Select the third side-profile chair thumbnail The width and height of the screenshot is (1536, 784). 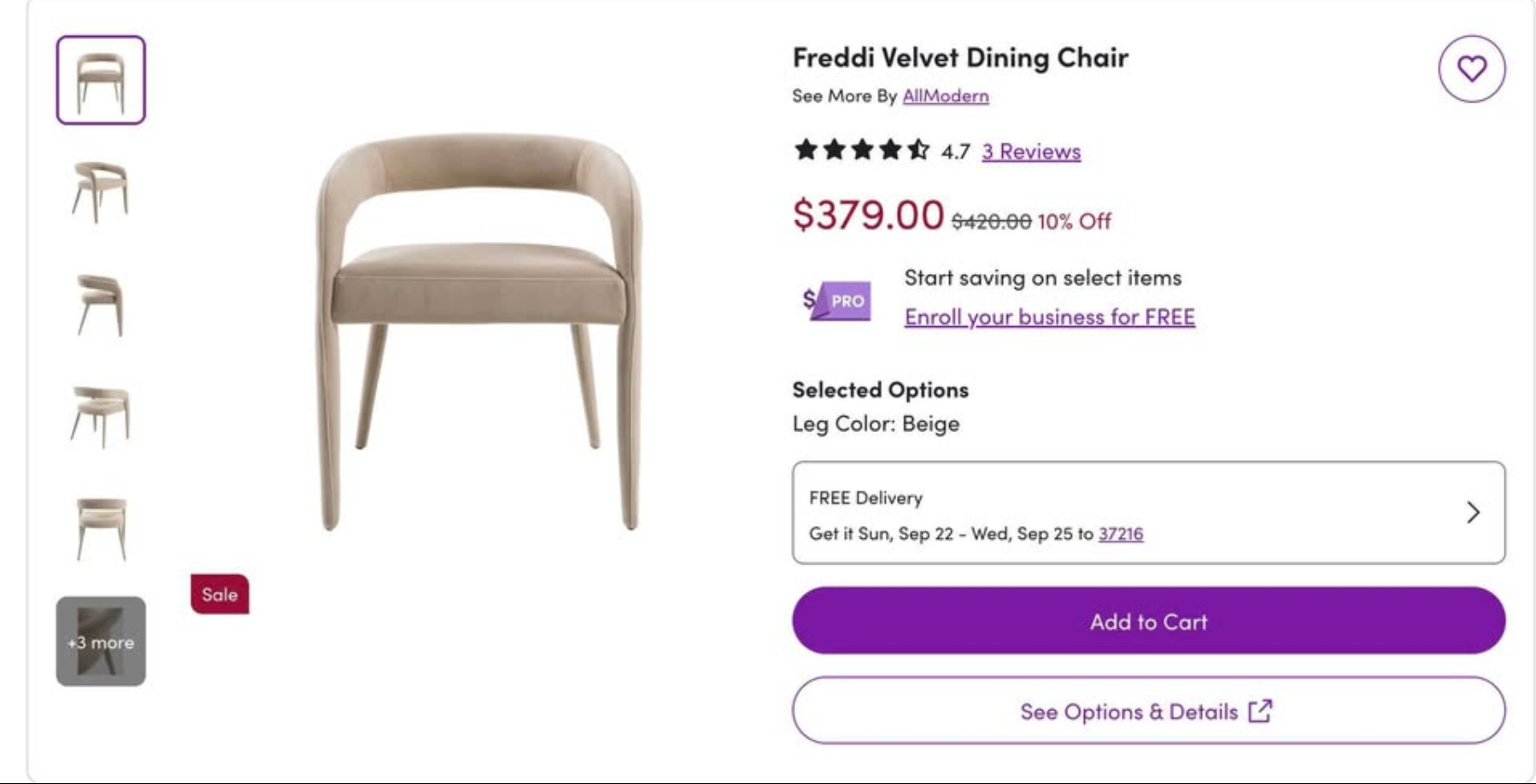coord(101,304)
